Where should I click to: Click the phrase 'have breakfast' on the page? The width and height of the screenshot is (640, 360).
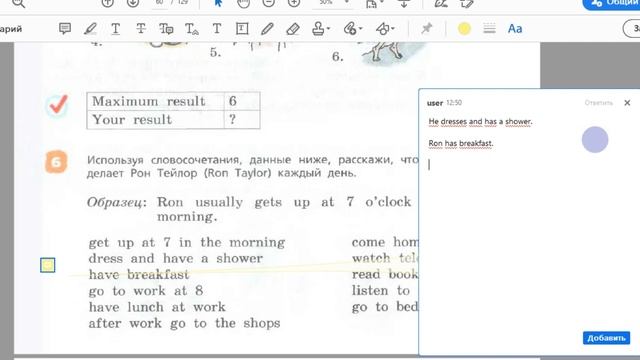click(139, 275)
